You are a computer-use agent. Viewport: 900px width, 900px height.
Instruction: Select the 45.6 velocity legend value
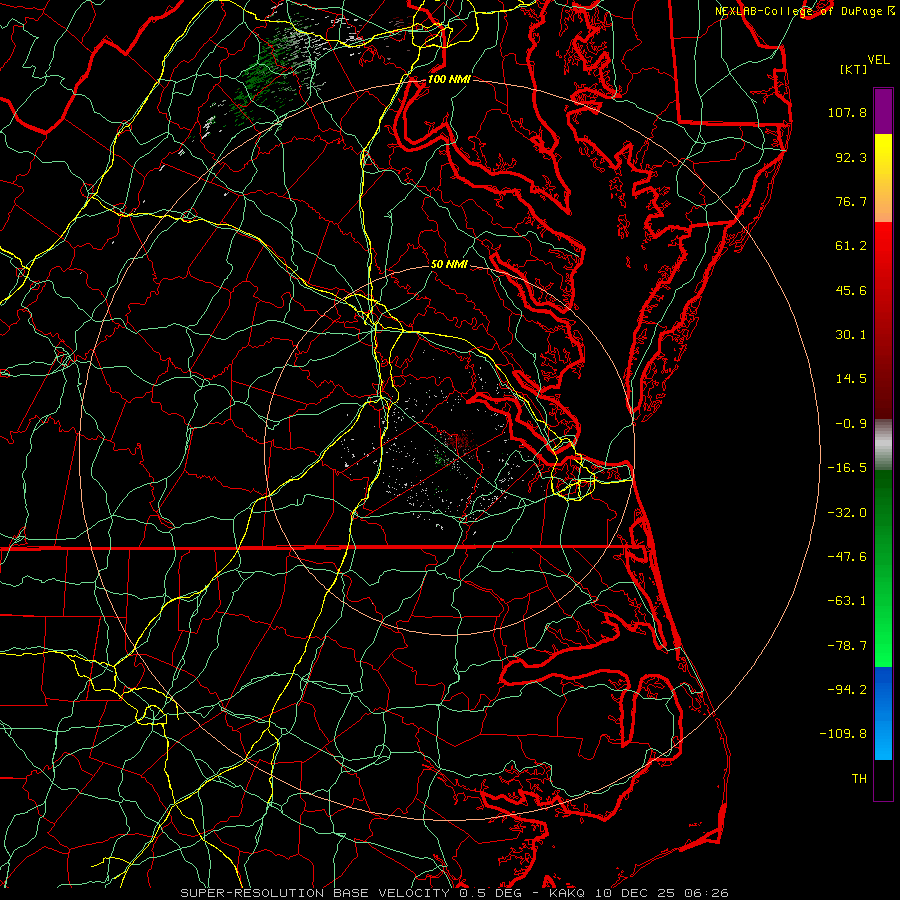pos(851,290)
